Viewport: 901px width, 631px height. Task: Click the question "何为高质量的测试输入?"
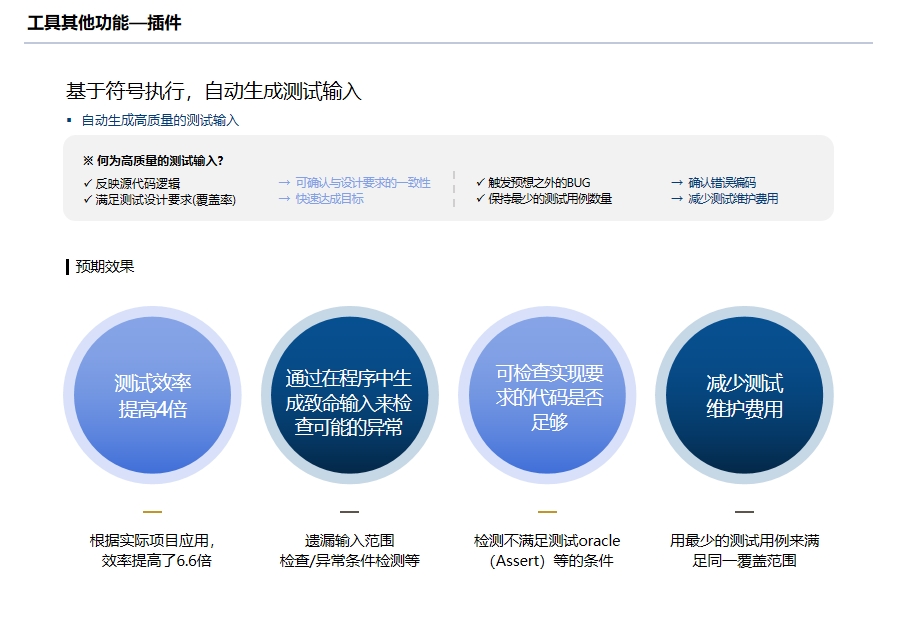click(160, 161)
